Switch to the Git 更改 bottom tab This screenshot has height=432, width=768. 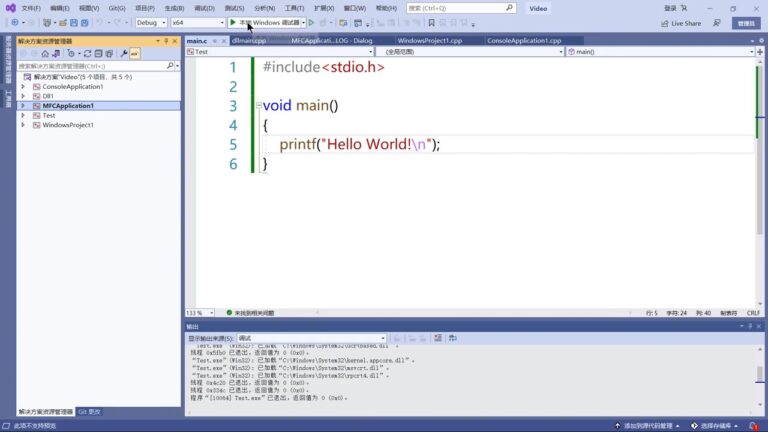[x=89, y=412]
